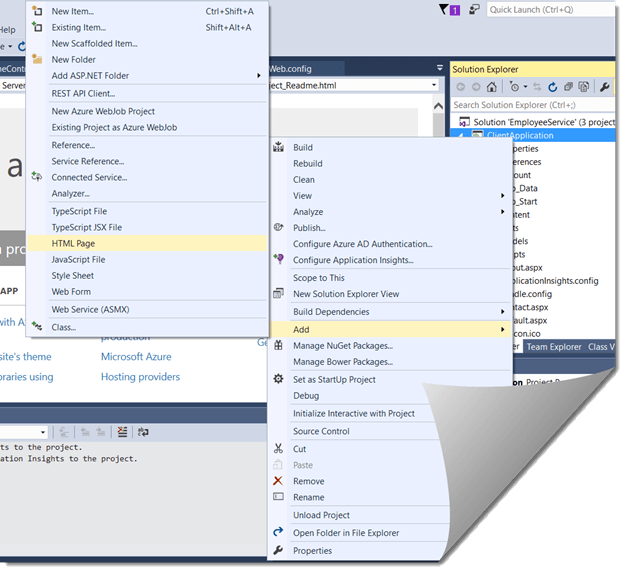Click in Quick Launch search box
The image size is (624, 571).
550,10
